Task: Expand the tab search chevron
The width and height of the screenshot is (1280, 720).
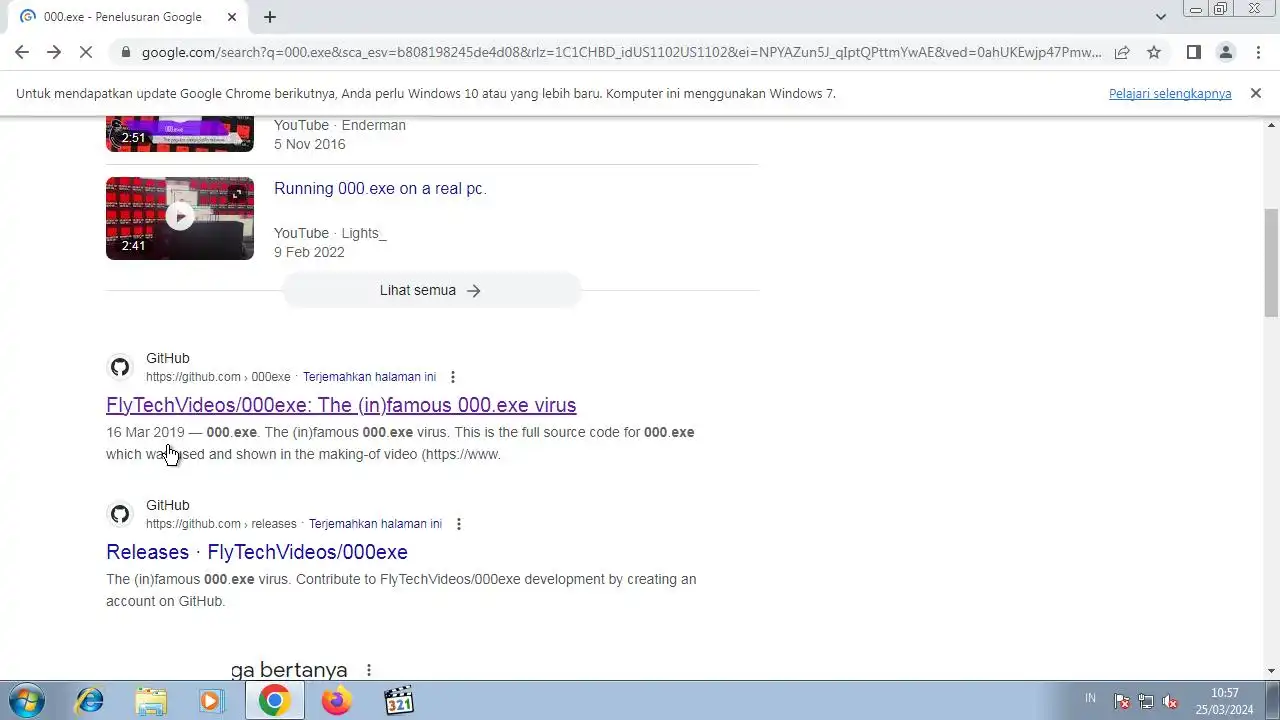Action: tap(1160, 17)
